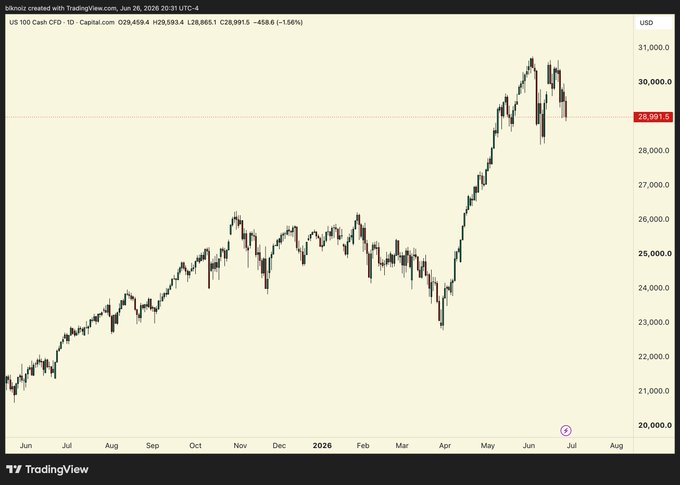Click the close value C28,991.5
Screen dimensions: 680x485
(x=235, y=22)
